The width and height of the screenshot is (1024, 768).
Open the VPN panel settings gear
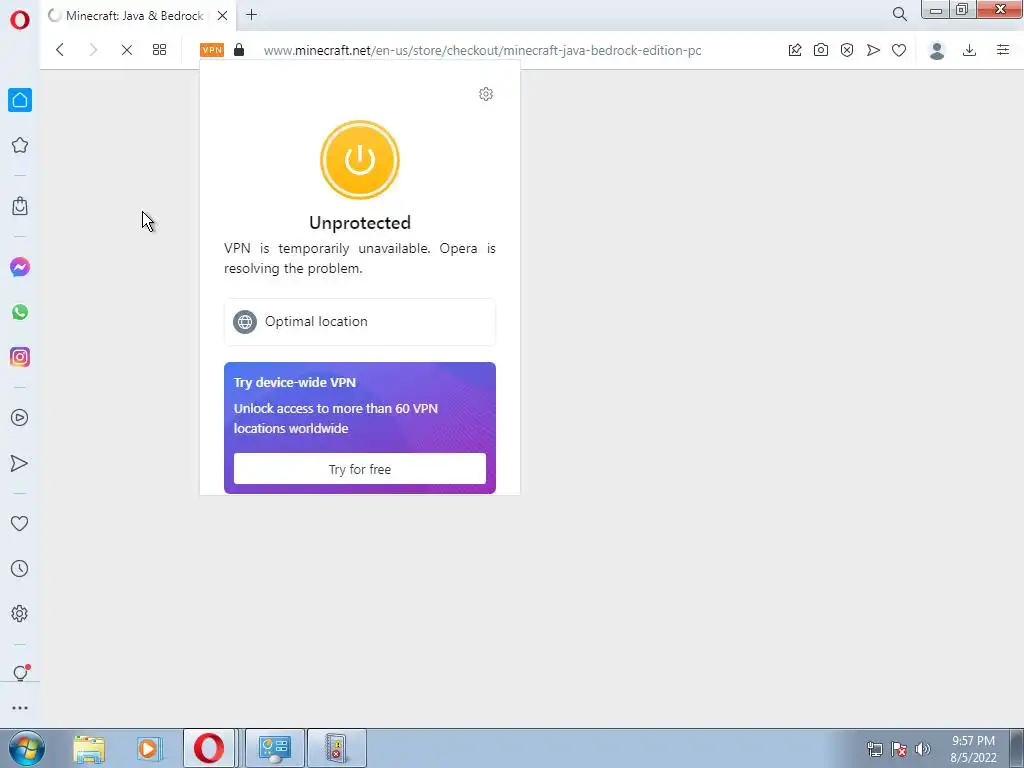pyautogui.click(x=486, y=94)
